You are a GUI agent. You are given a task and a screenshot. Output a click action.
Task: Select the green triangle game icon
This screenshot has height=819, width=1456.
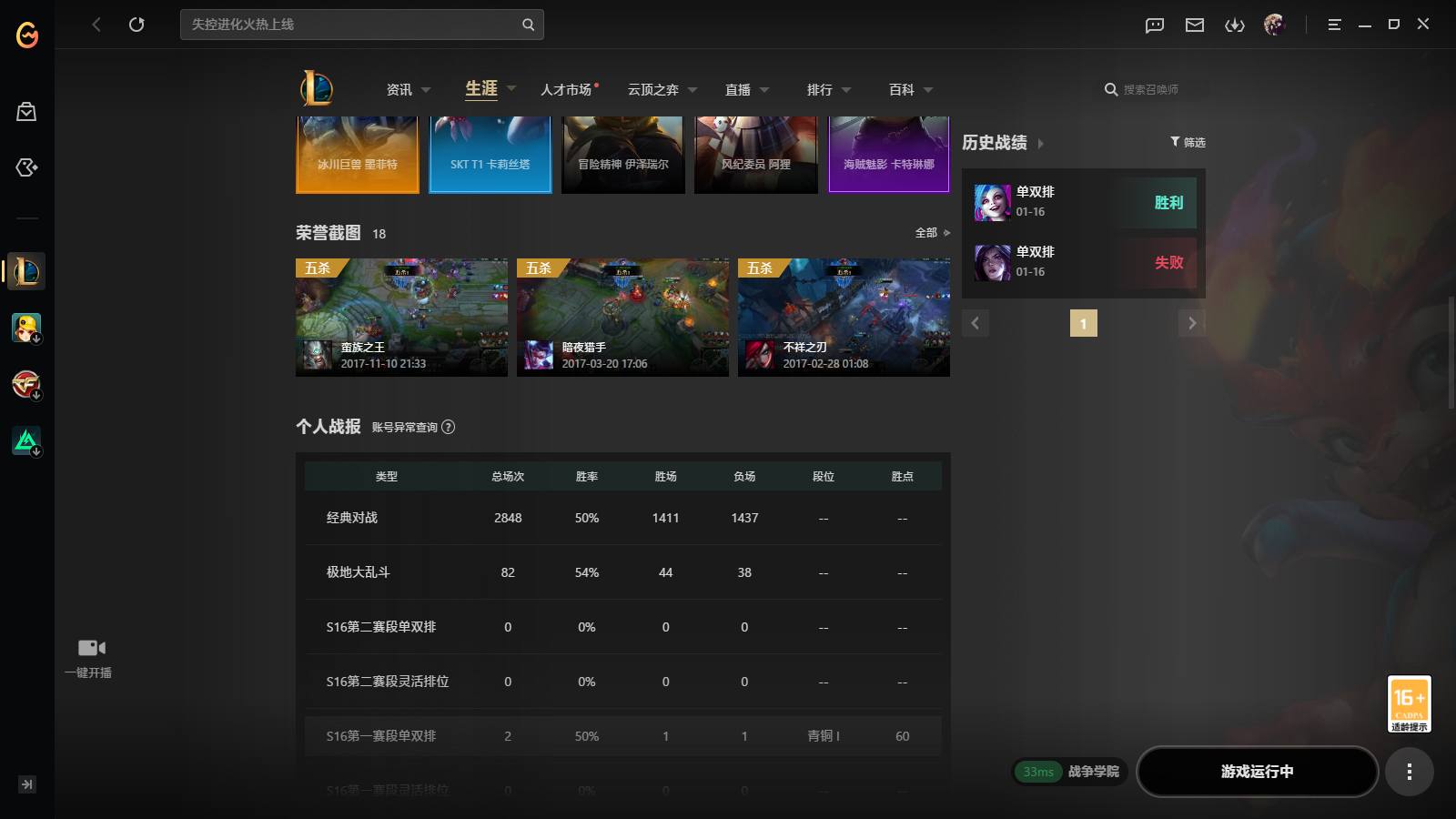[x=26, y=440]
